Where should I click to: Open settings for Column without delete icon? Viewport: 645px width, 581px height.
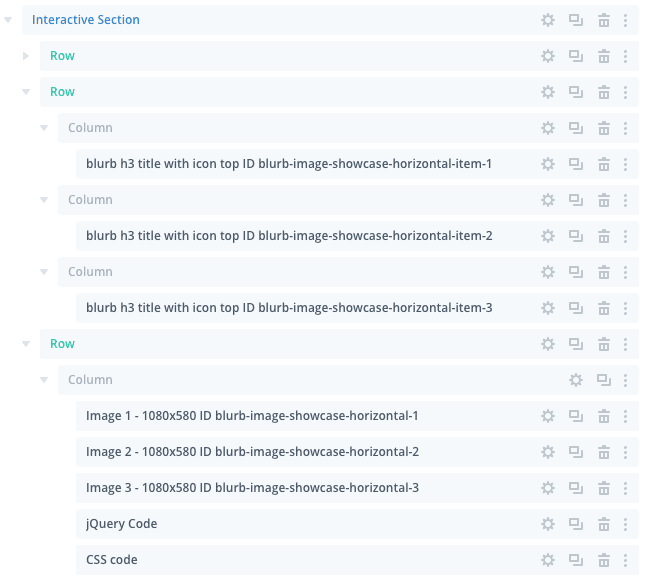(x=575, y=380)
